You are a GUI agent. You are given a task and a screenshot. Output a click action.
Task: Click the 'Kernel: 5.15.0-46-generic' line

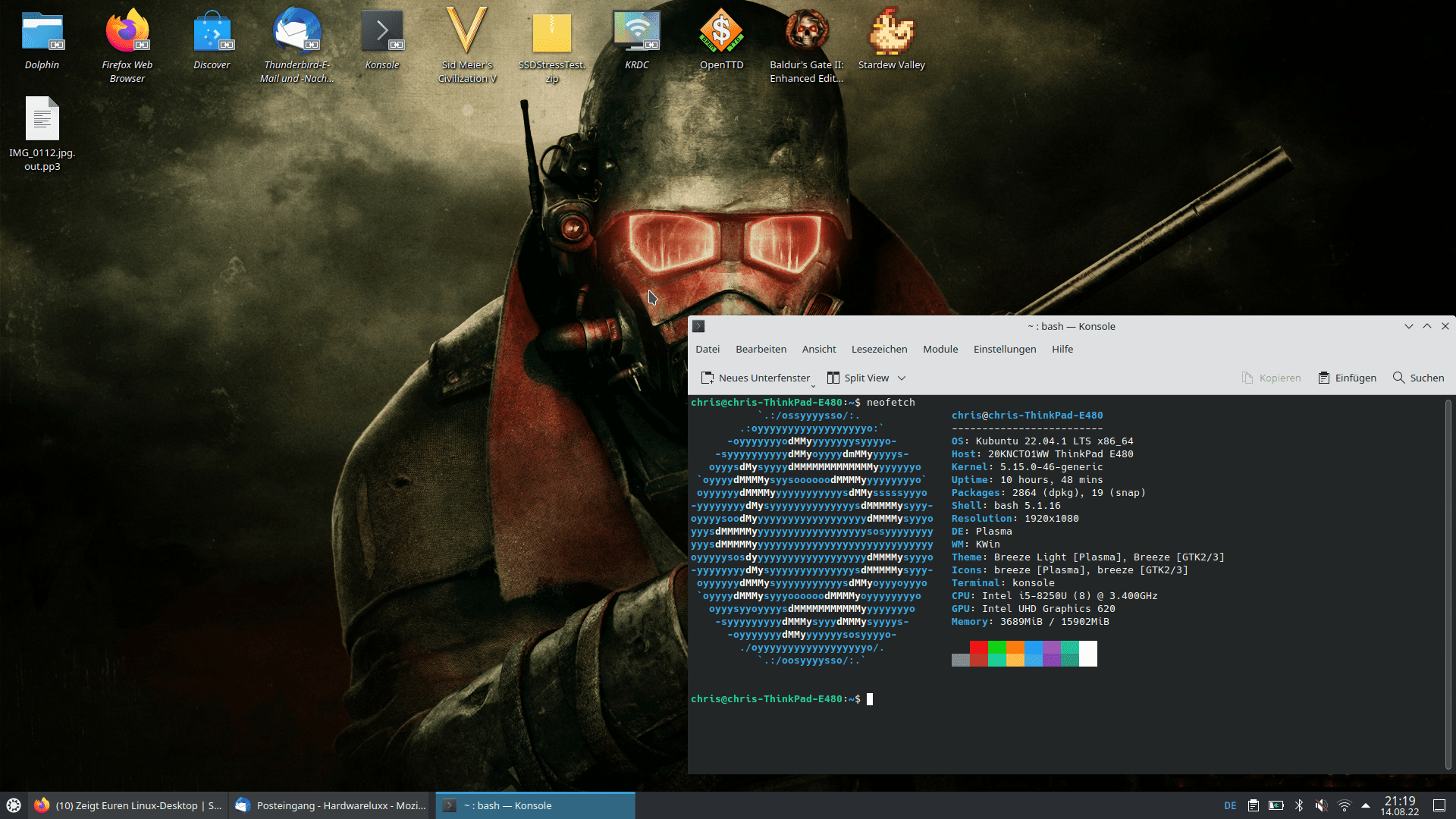coord(1028,467)
